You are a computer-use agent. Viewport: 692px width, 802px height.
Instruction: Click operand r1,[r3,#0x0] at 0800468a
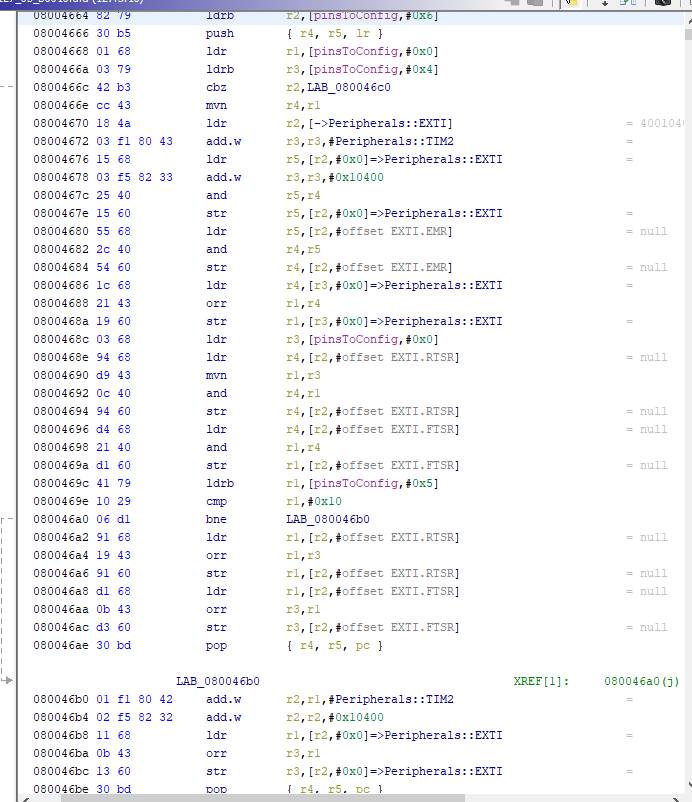[x=327, y=321]
